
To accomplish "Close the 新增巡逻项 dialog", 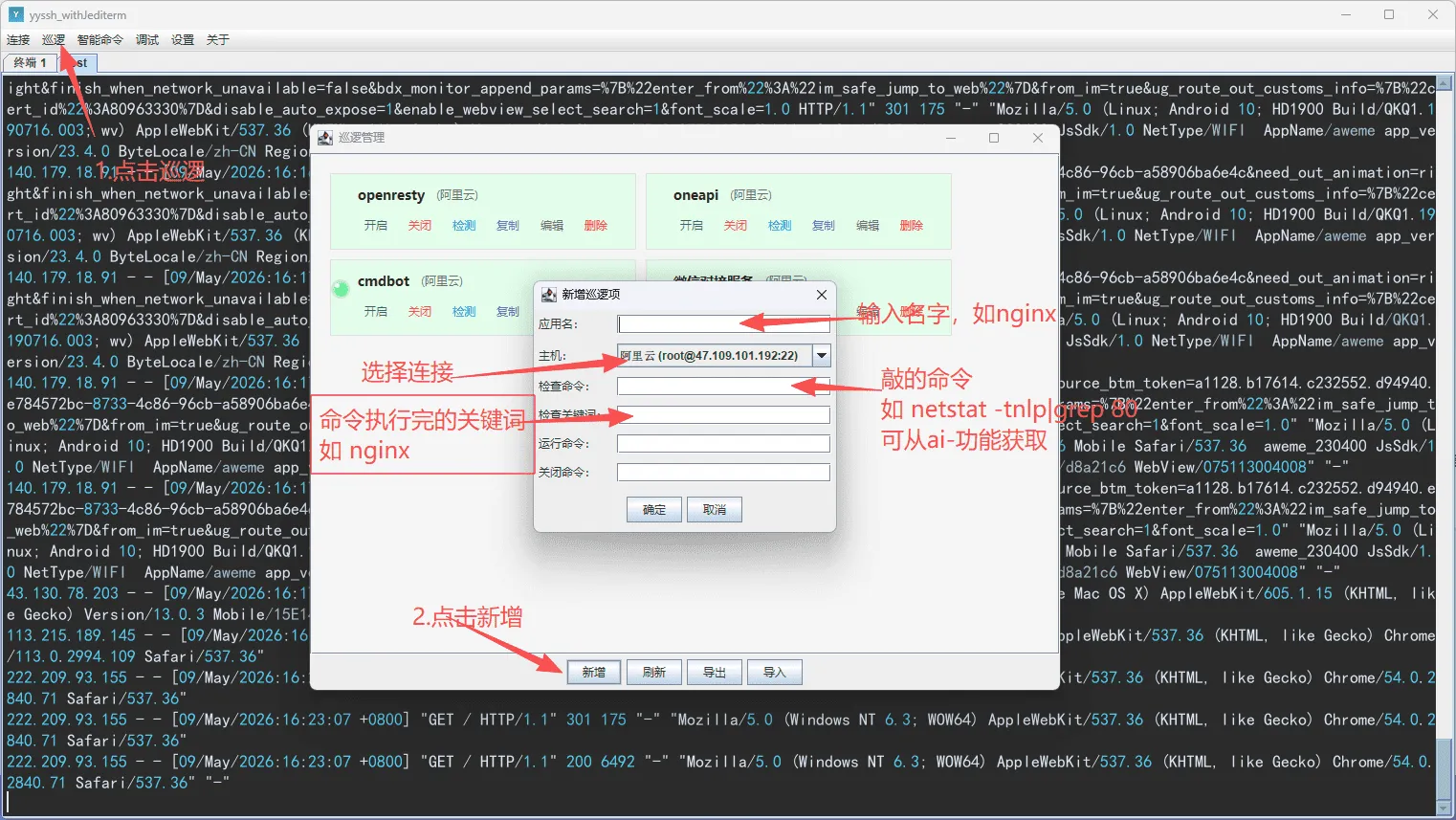I will tap(822, 295).
